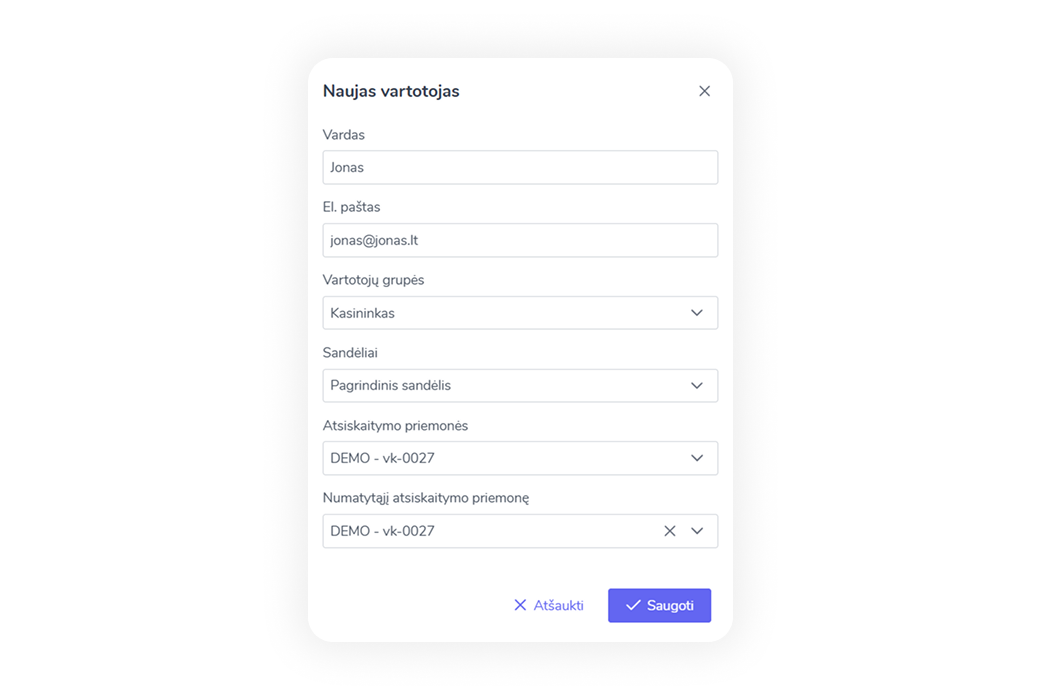This screenshot has width=1040, height=700.
Task: Clear the default payment method selection
Action: point(670,531)
